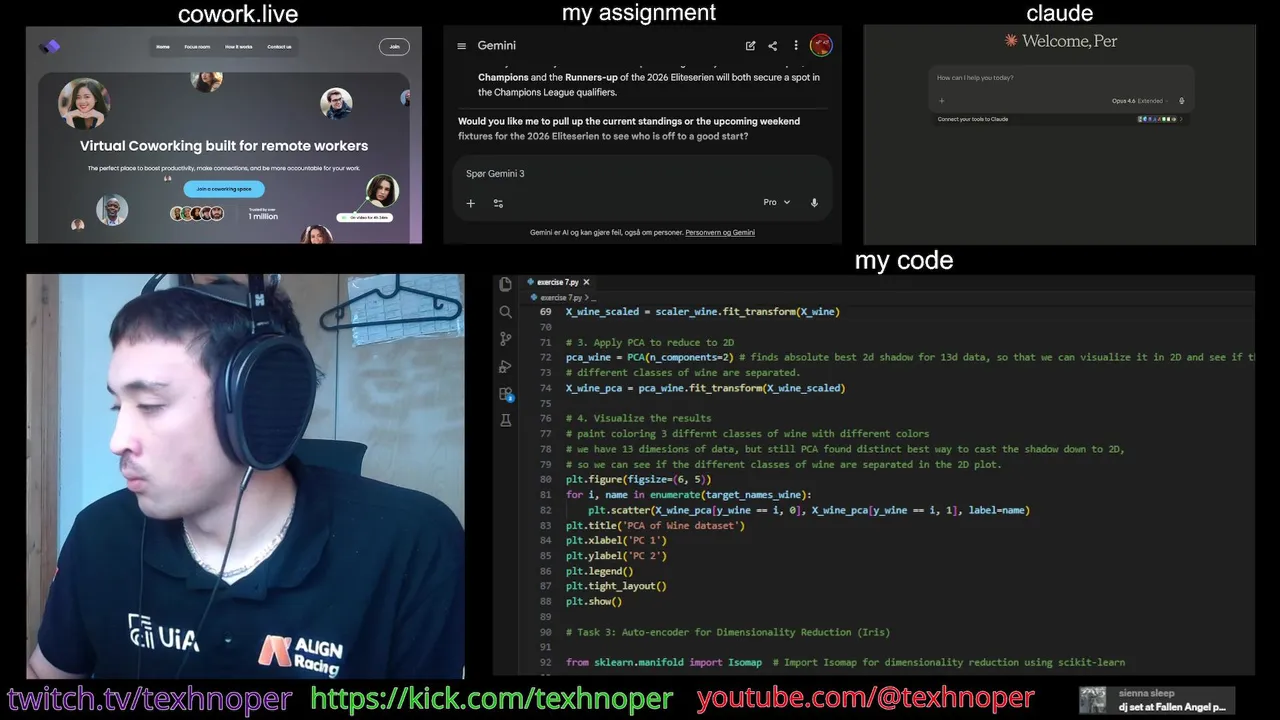Click the Gemini microphone icon

point(814,202)
